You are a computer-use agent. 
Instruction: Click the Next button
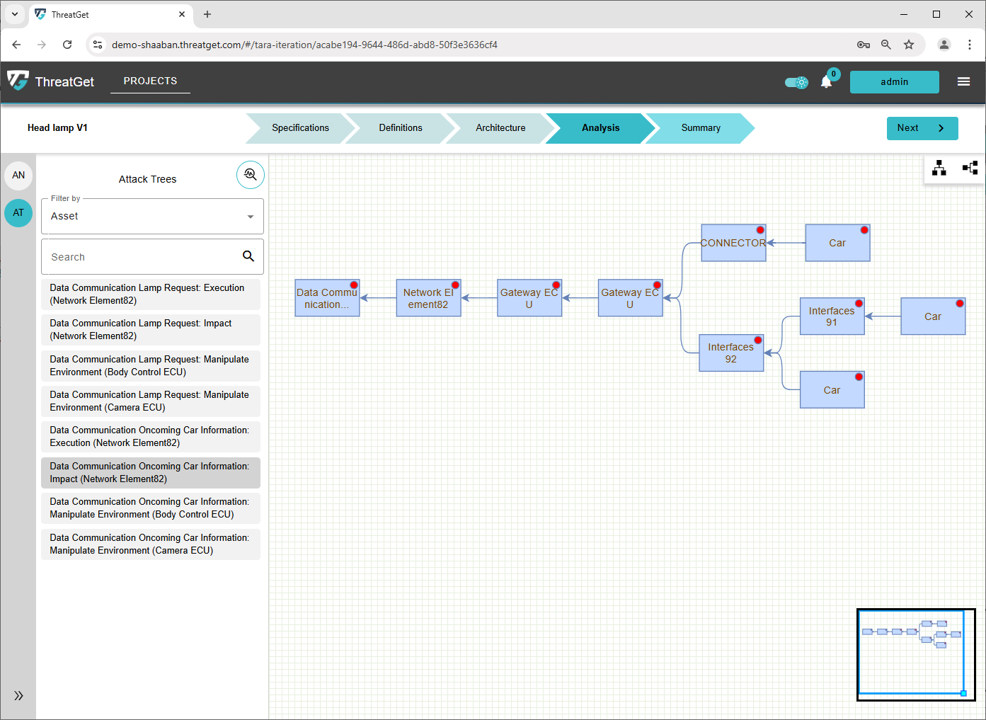pyautogui.click(x=921, y=128)
